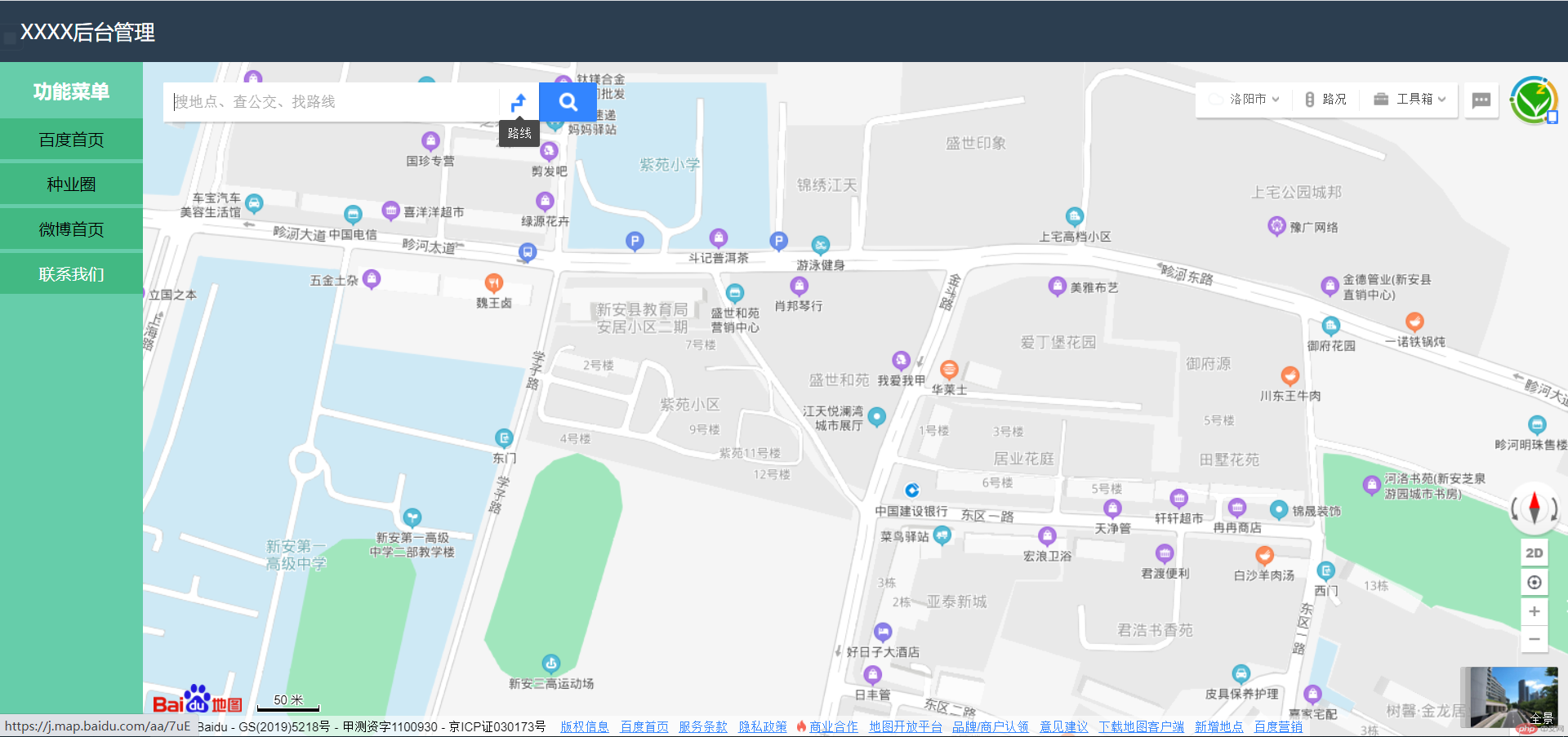Click the 上宅高档小区 marker
The height and width of the screenshot is (737, 1568).
(1075, 216)
